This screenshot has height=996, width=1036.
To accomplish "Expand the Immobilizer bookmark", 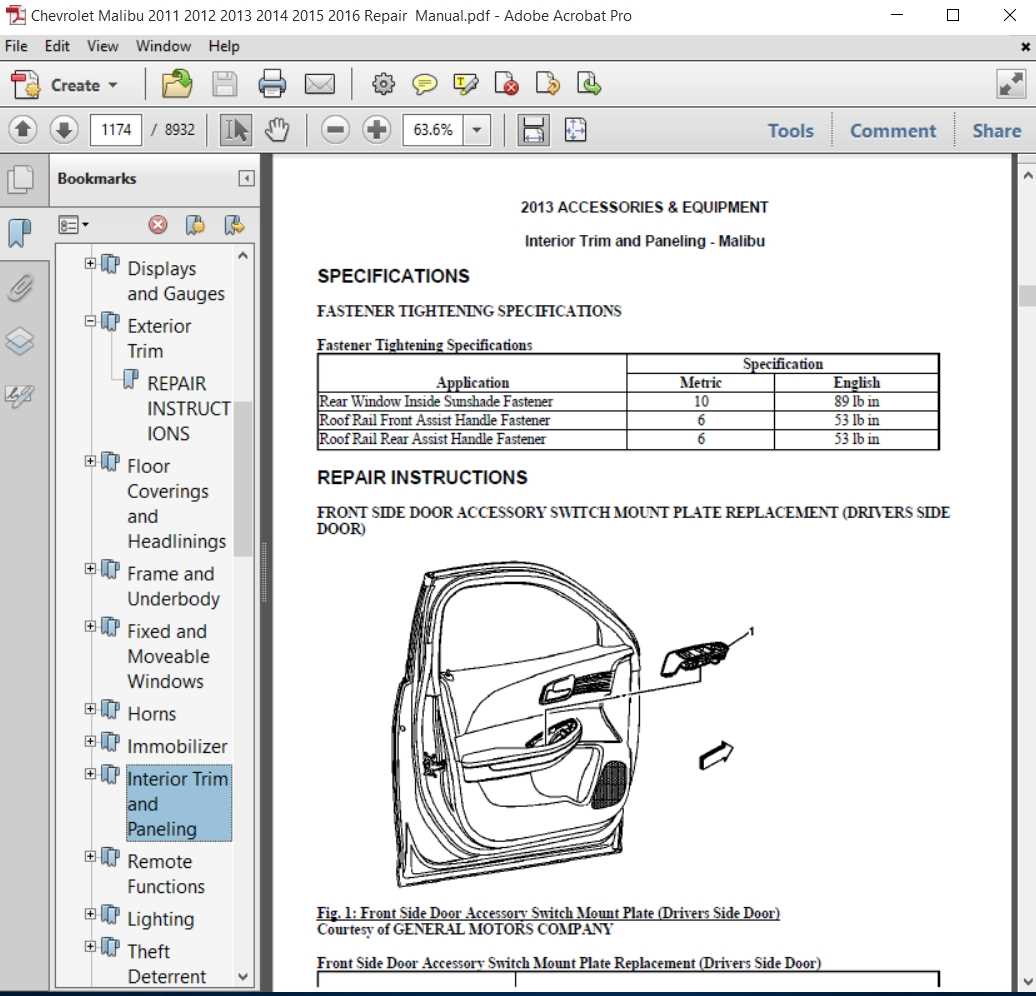I will 91,742.
